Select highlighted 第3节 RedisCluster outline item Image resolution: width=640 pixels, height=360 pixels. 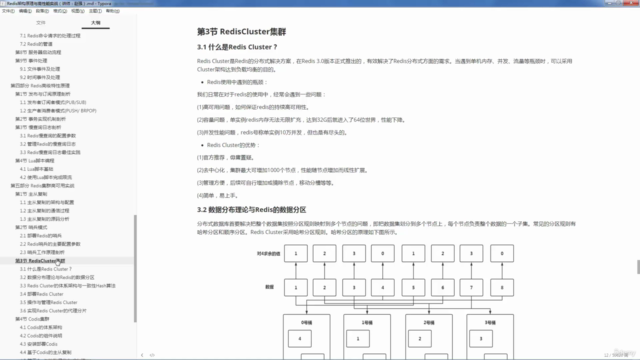point(40,261)
